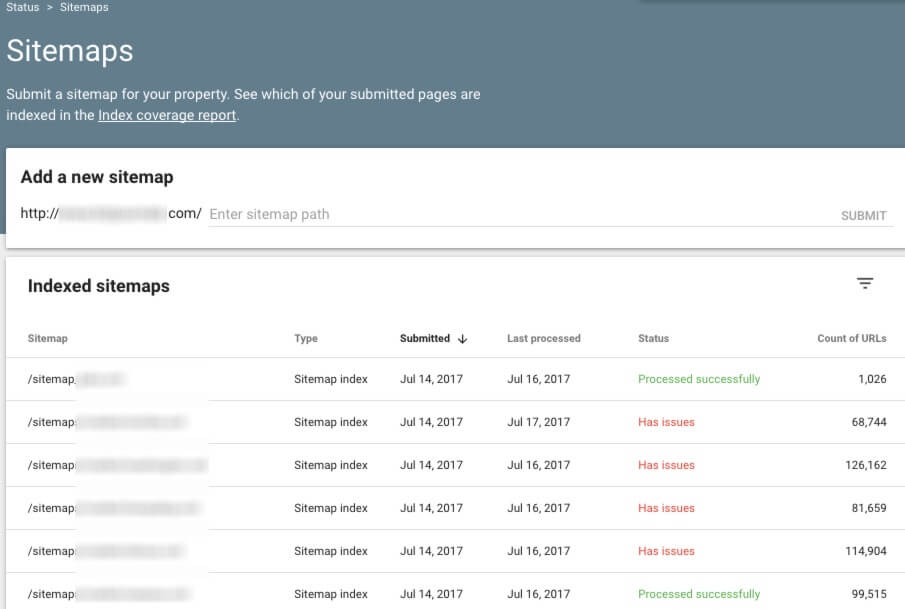Navigate to Status via the breadcrumb
The image size is (905, 609).
pyautogui.click(x=22, y=7)
